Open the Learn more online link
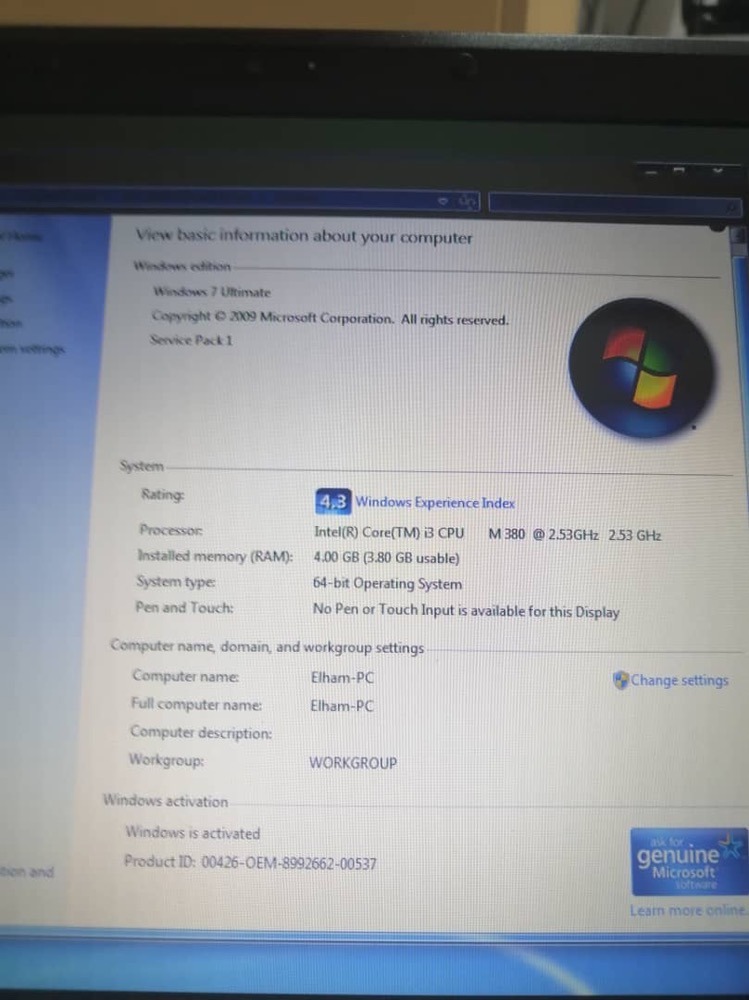 click(x=688, y=910)
